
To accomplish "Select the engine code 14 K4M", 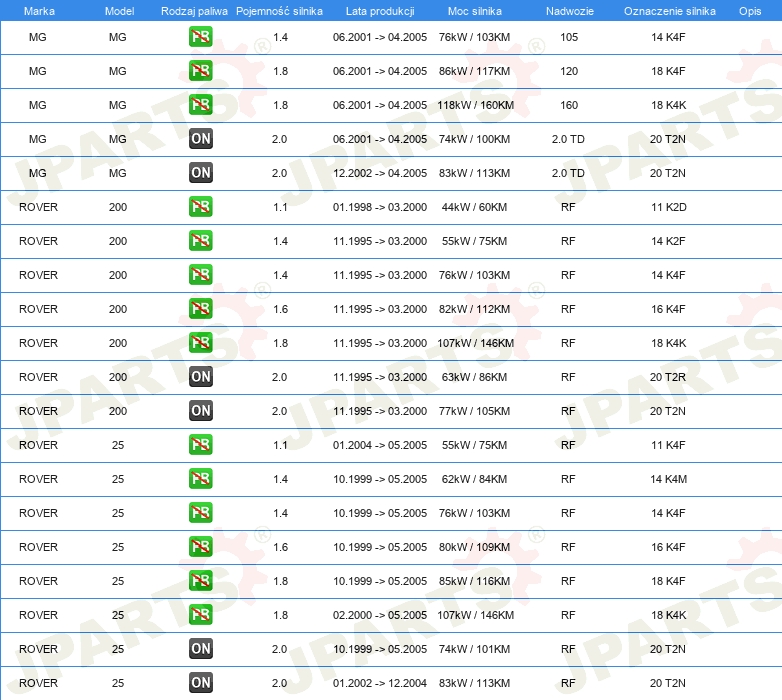I will [668, 479].
